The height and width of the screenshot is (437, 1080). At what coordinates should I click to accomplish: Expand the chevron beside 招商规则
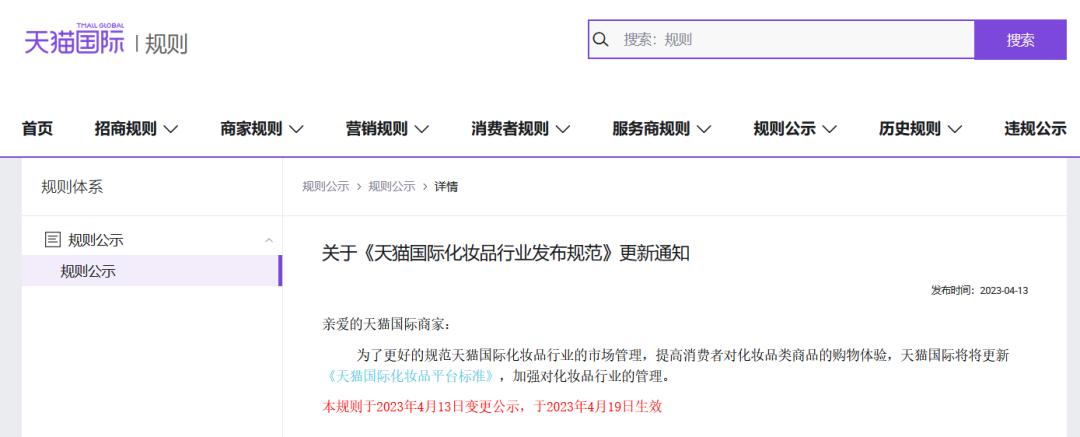171,129
